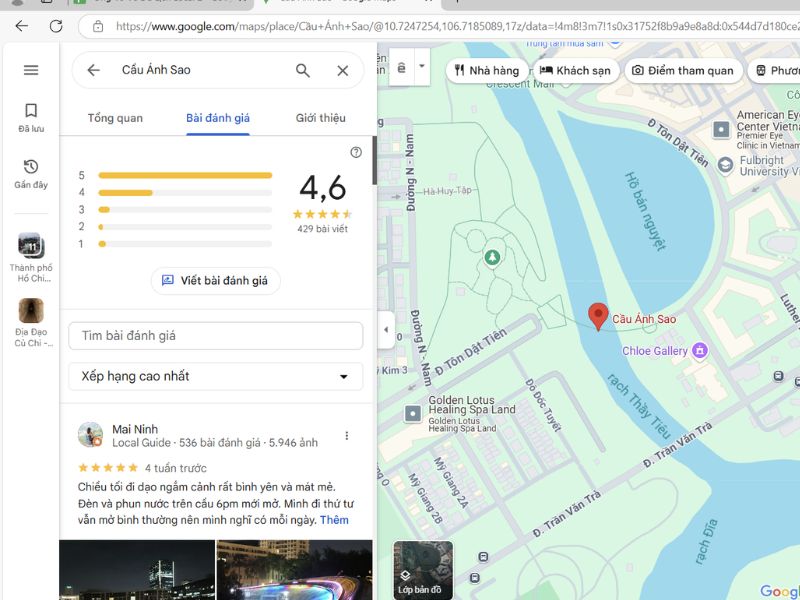Viewport: 800px width, 600px height.
Task: Switch to the Bài đánh giá tab
Action: click(x=218, y=118)
